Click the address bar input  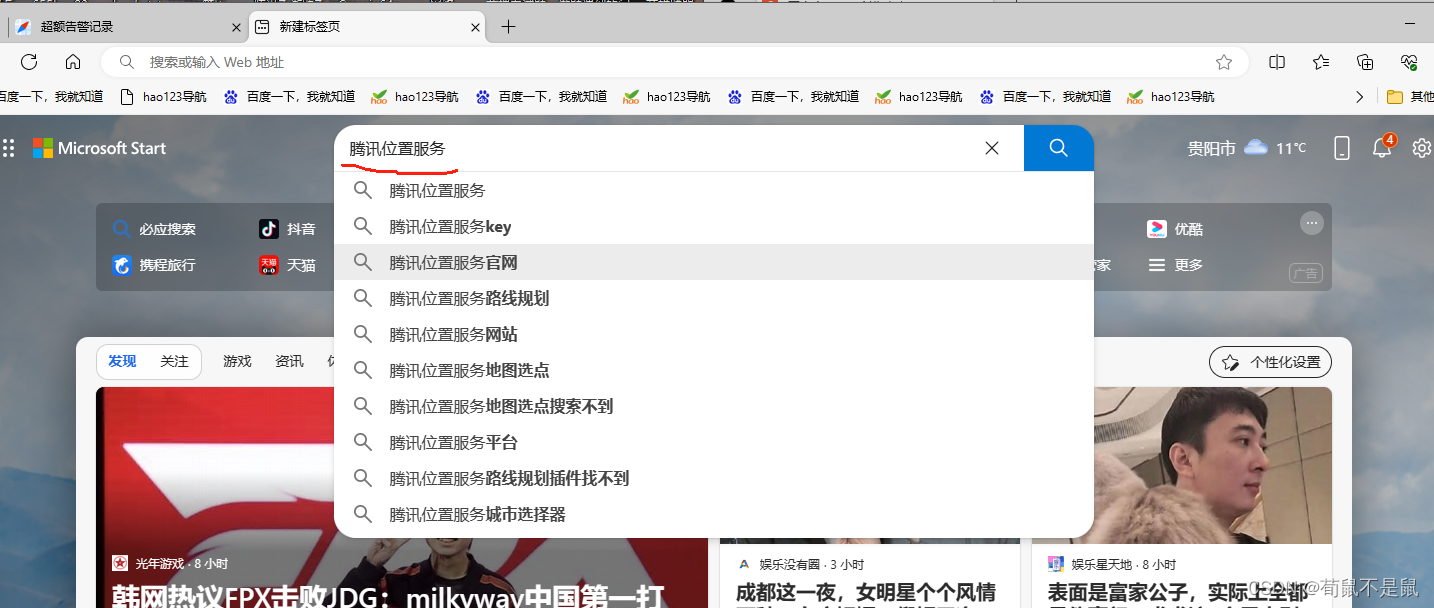point(675,62)
